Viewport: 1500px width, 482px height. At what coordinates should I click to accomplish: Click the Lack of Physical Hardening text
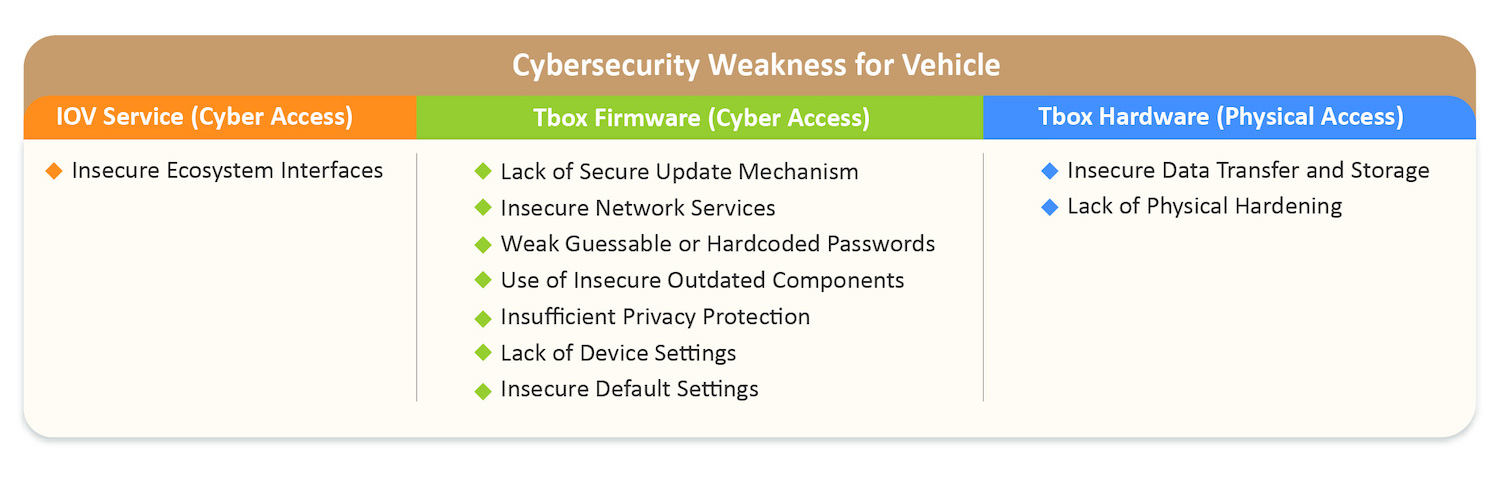click(1204, 207)
